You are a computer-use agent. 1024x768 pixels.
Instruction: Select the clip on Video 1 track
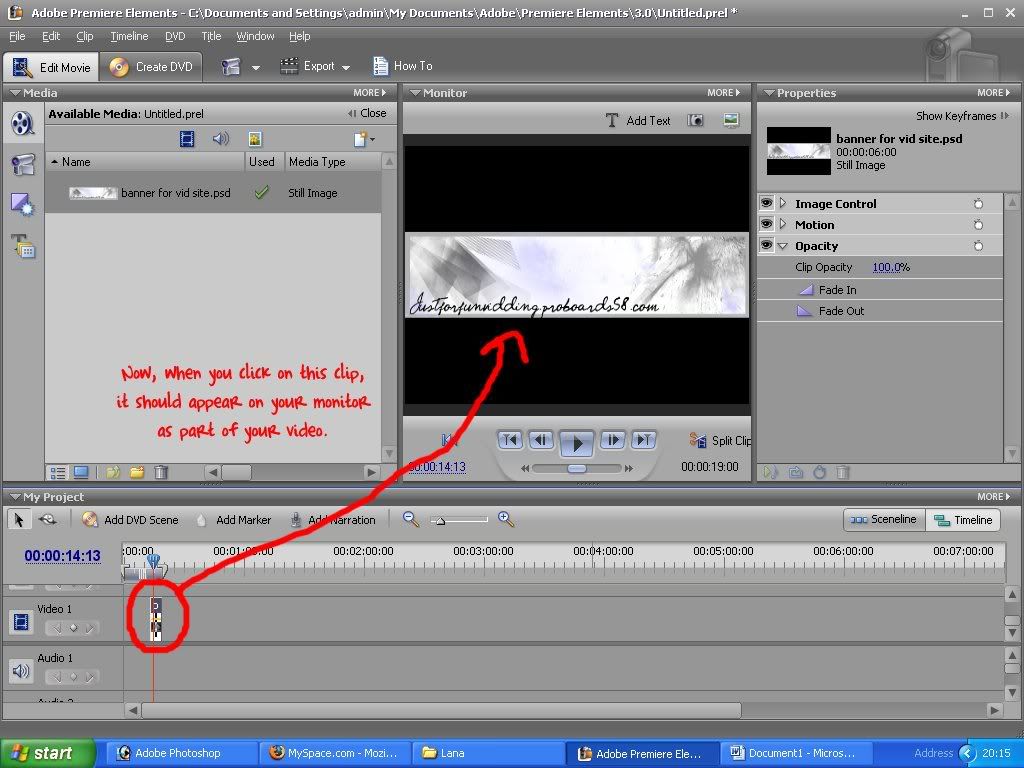[x=155, y=618]
